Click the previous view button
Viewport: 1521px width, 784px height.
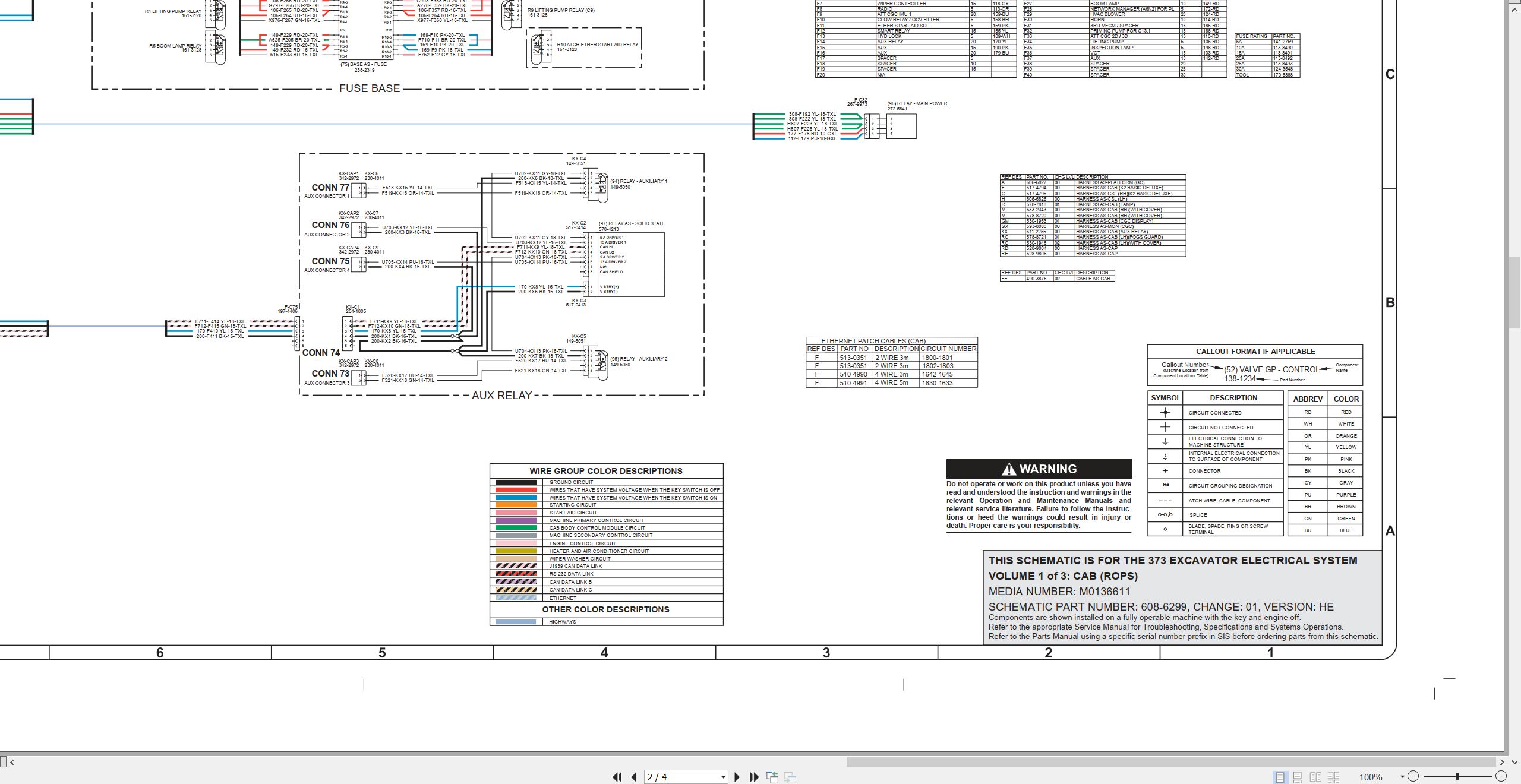tap(772, 777)
